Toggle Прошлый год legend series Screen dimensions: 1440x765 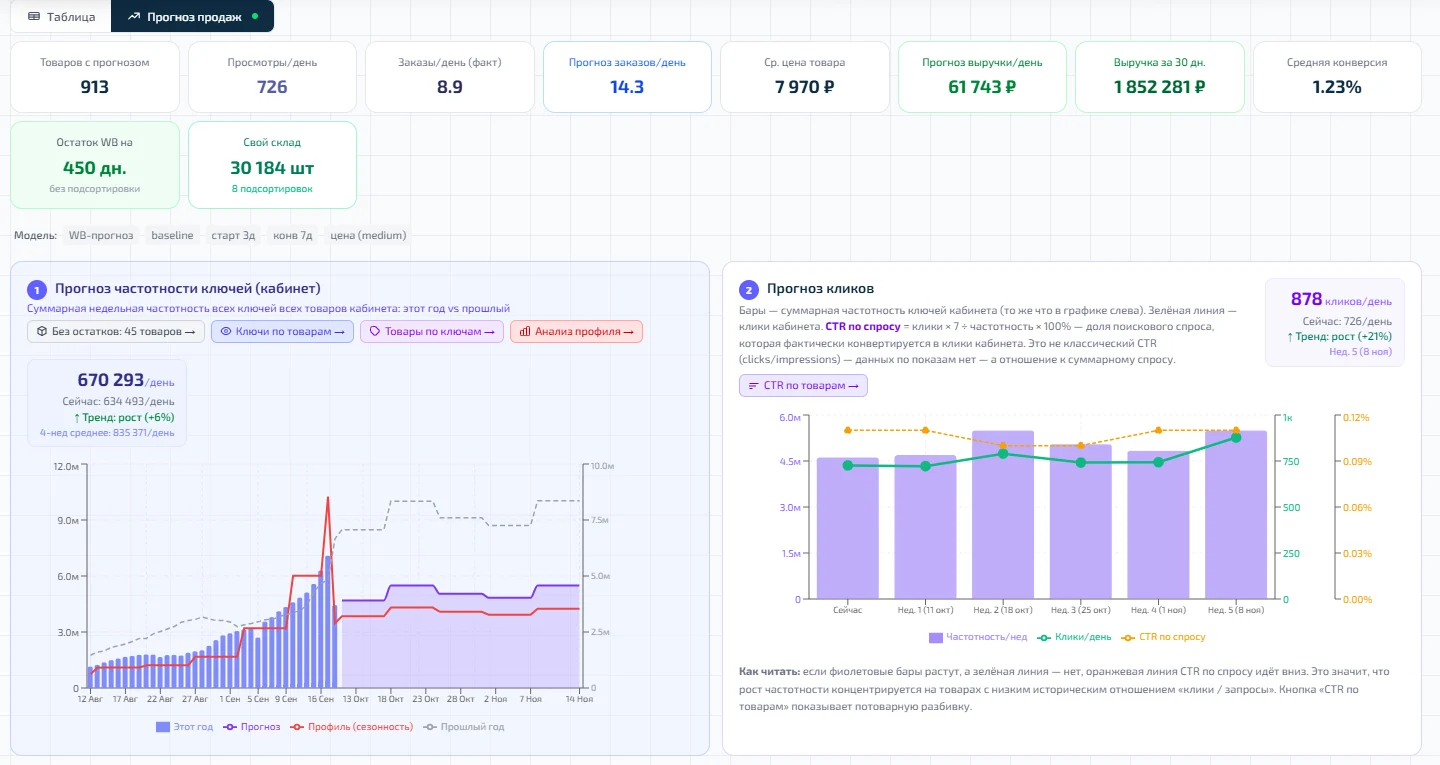pyautogui.click(x=464, y=727)
